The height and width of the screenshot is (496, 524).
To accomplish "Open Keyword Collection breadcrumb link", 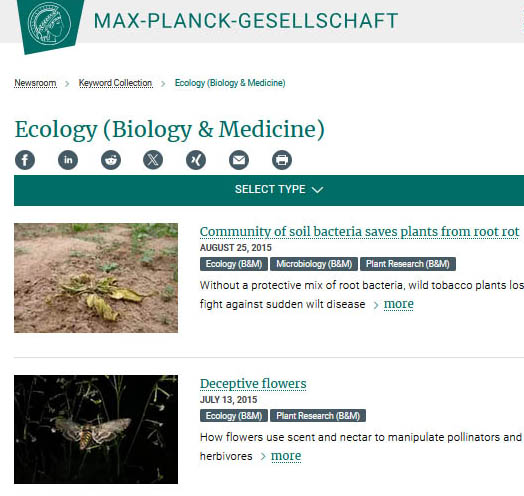I will (x=115, y=83).
